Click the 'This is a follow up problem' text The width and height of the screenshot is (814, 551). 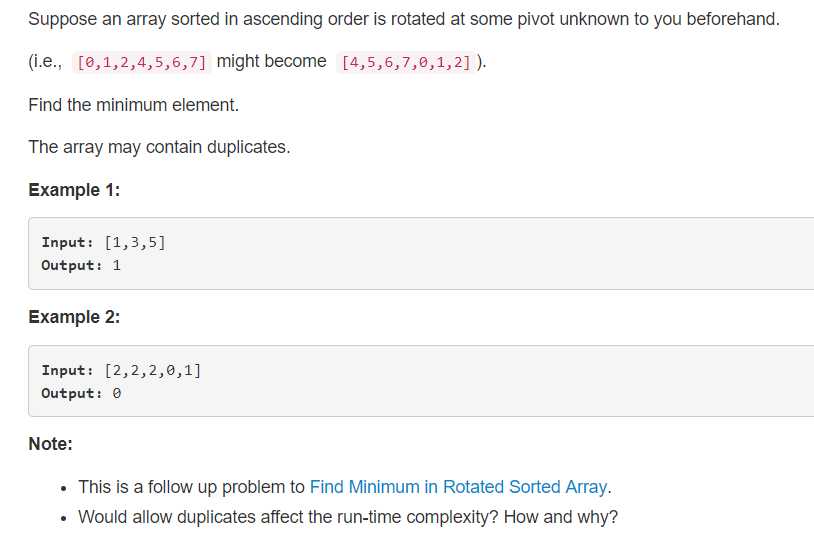tap(191, 487)
